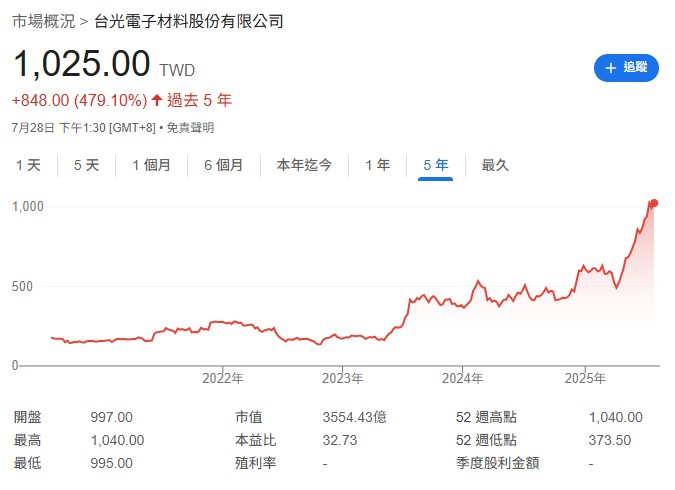Click the +848.00 (479.10%) change text
The height and width of the screenshot is (490, 675).
click(79, 100)
